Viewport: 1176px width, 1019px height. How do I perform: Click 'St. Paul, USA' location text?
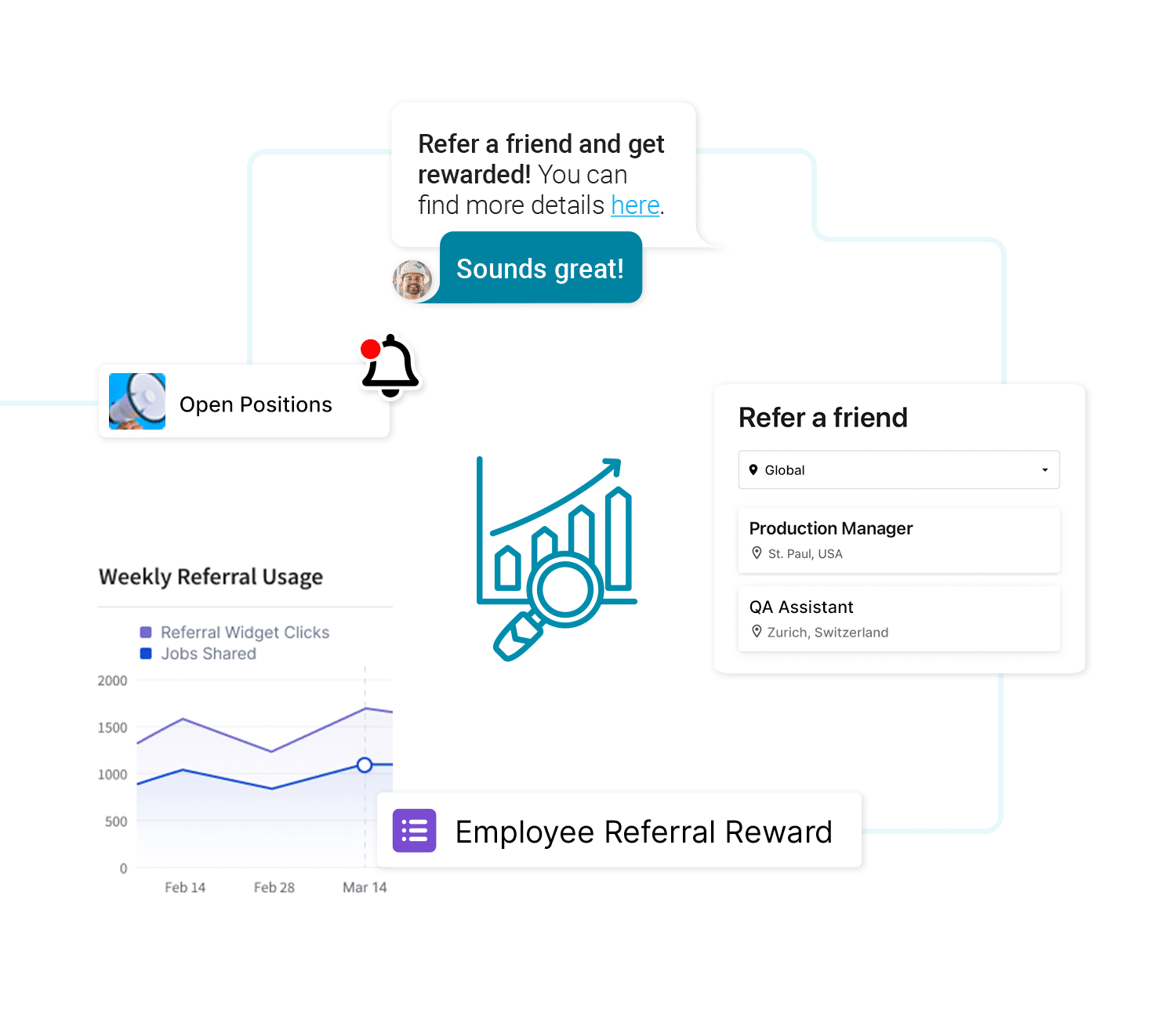[x=805, y=553]
